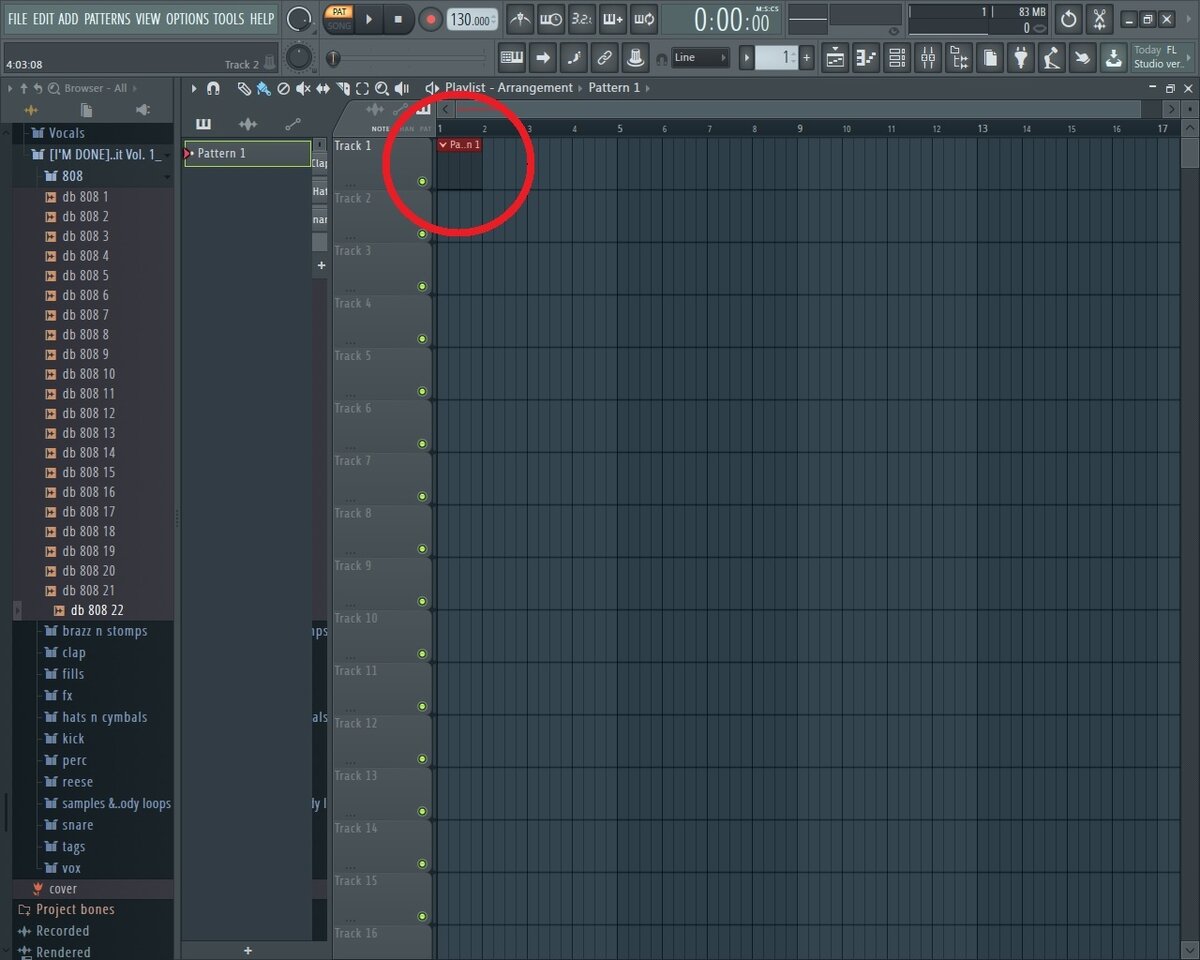The image size is (1200, 960).
Task: Open the FILE menu
Action: point(18,19)
